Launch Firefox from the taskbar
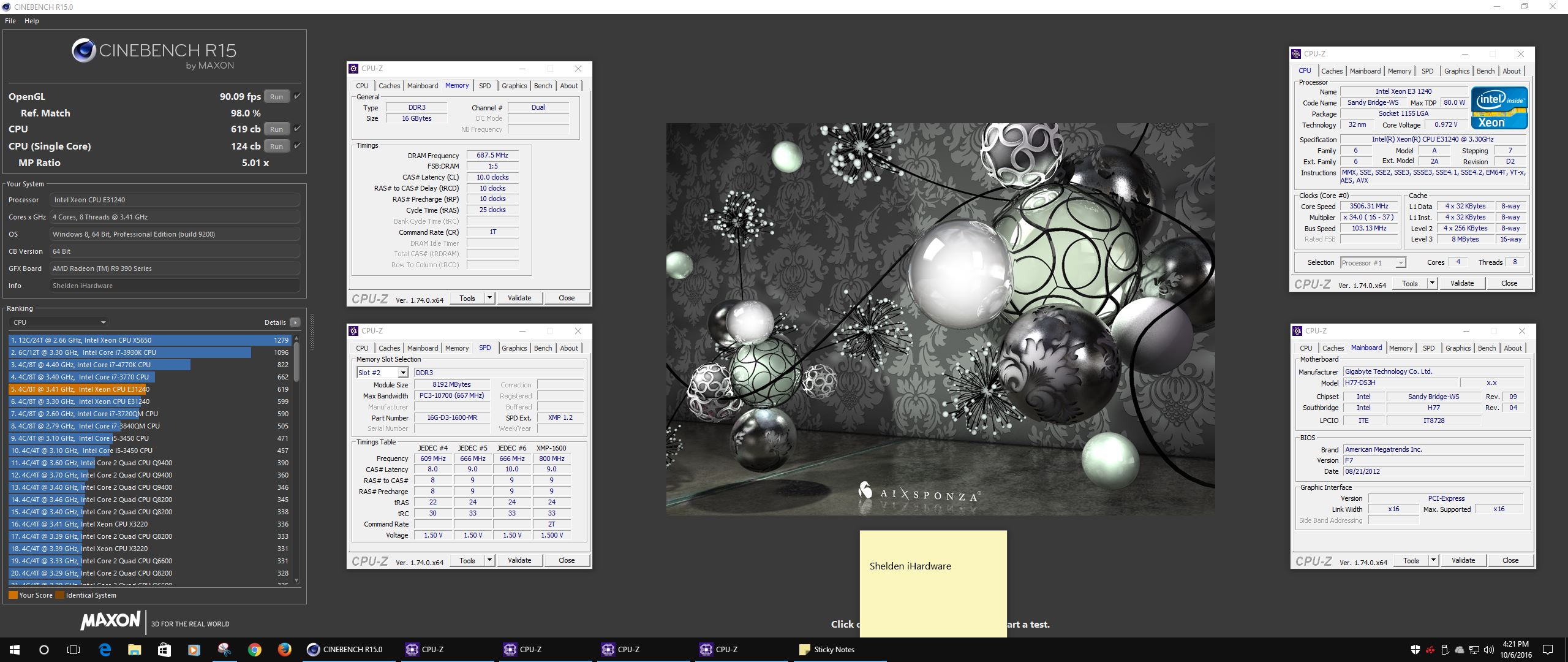This screenshot has height=662, width=1568. [284, 650]
